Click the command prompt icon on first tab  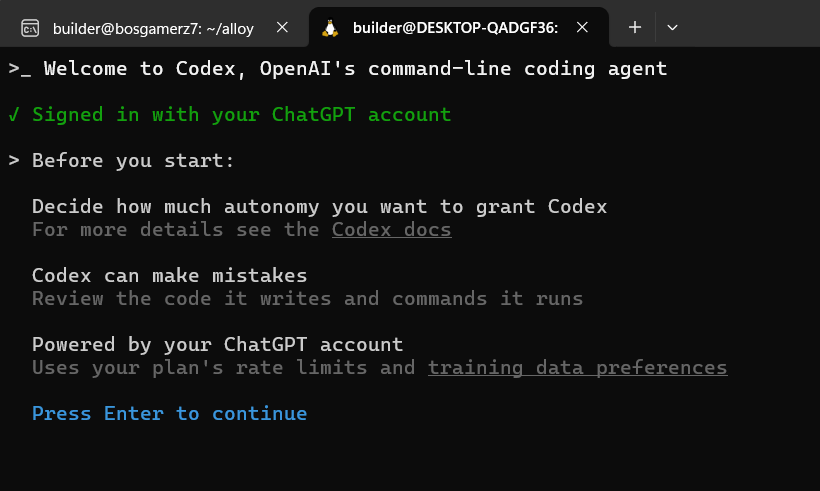click(x=30, y=28)
